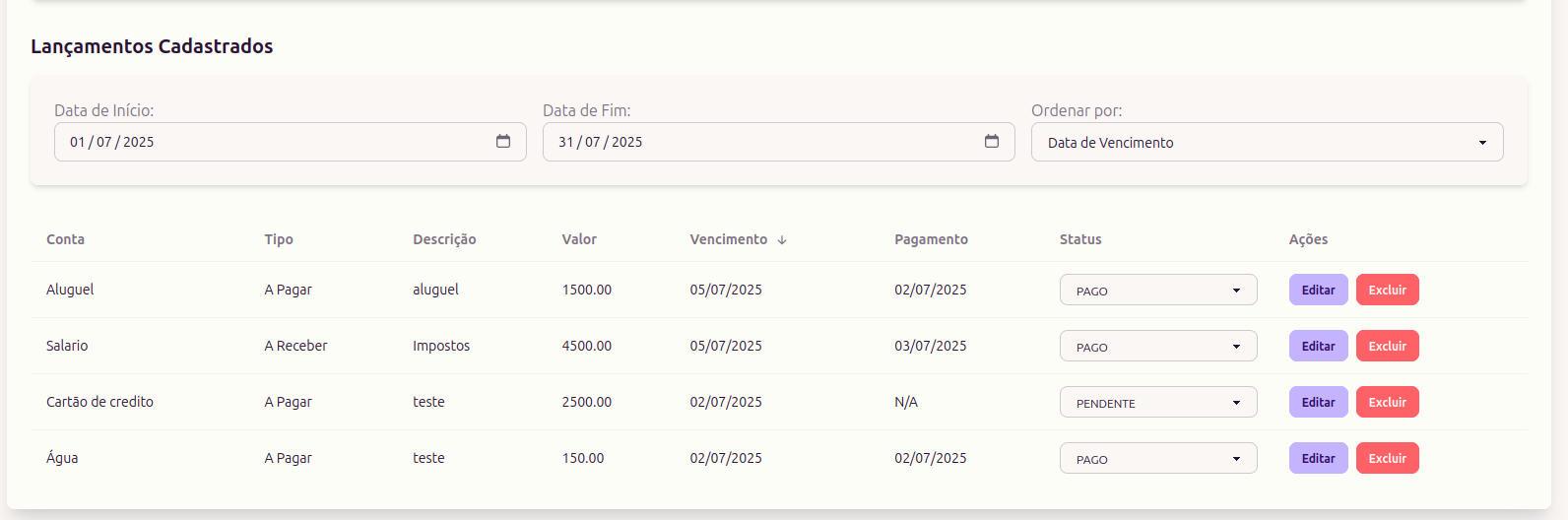Screen dimensions: 1568x520
Task: Click Editar on the Água row
Action: [1318, 458]
